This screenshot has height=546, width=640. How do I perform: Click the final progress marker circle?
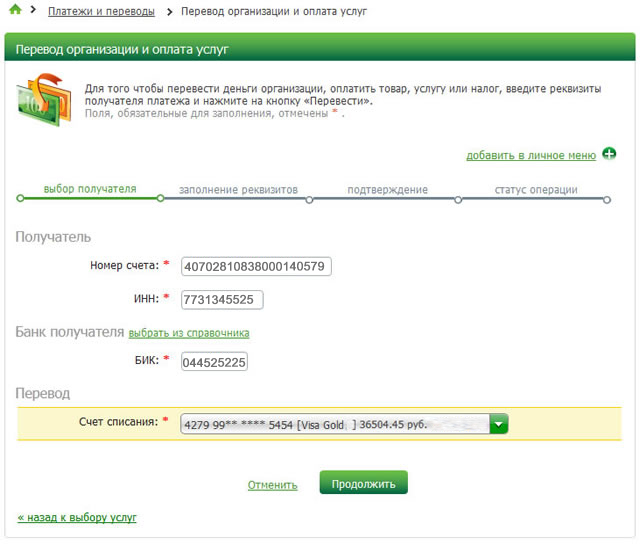coord(607,200)
